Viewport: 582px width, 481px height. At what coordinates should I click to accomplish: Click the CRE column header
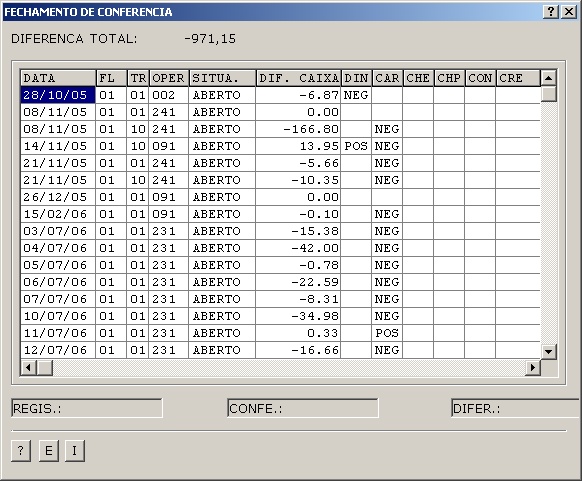click(518, 78)
